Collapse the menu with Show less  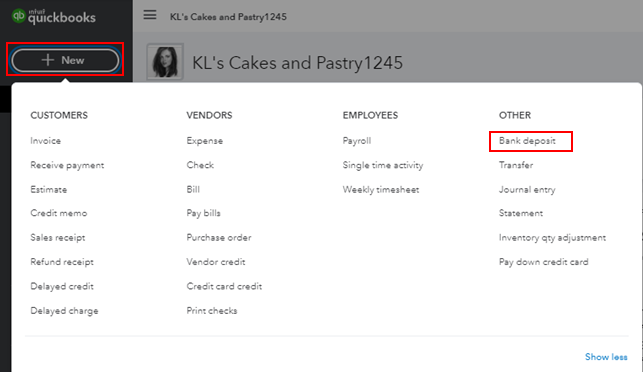606,357
